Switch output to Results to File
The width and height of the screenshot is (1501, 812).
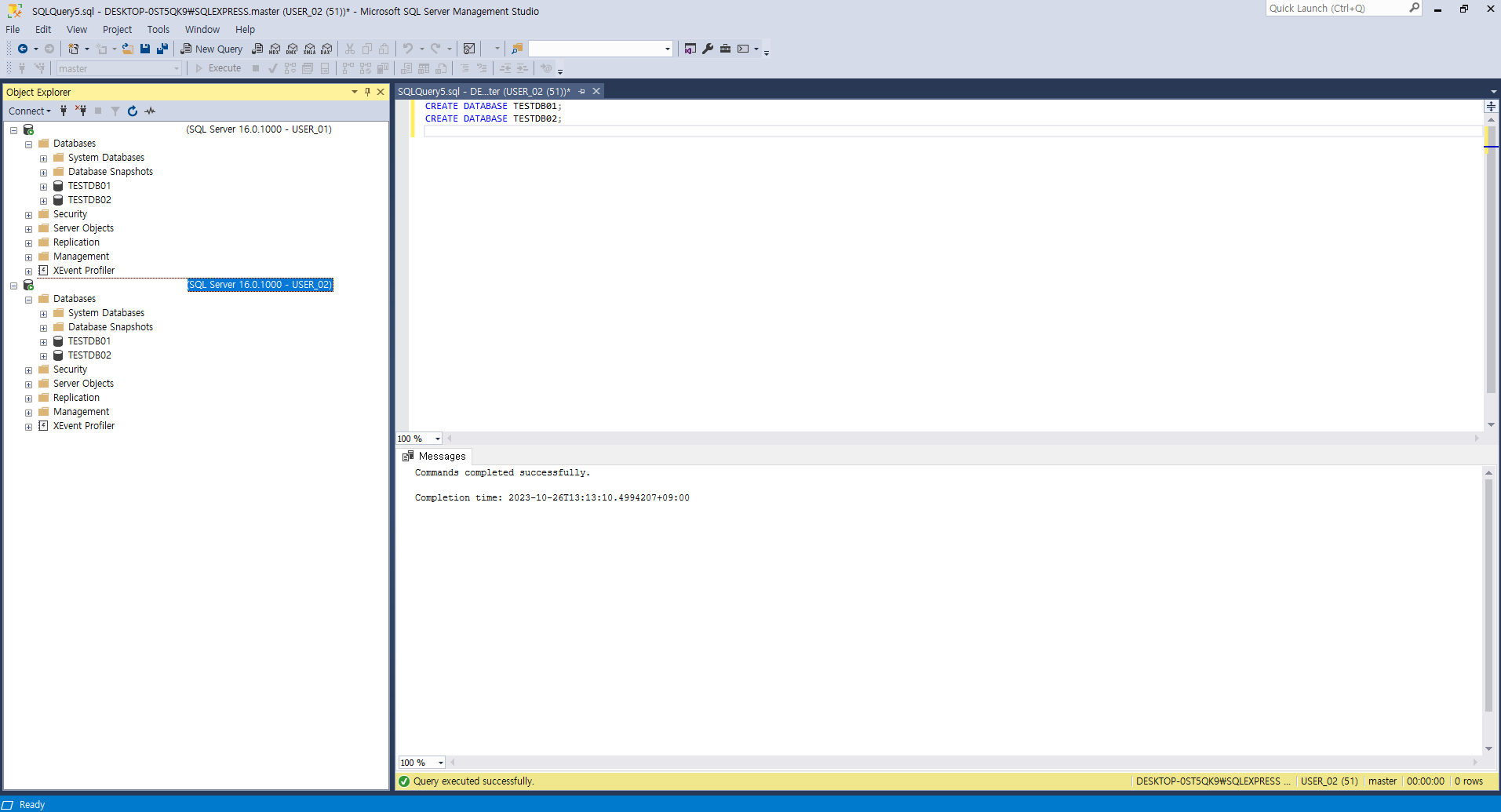441,68
